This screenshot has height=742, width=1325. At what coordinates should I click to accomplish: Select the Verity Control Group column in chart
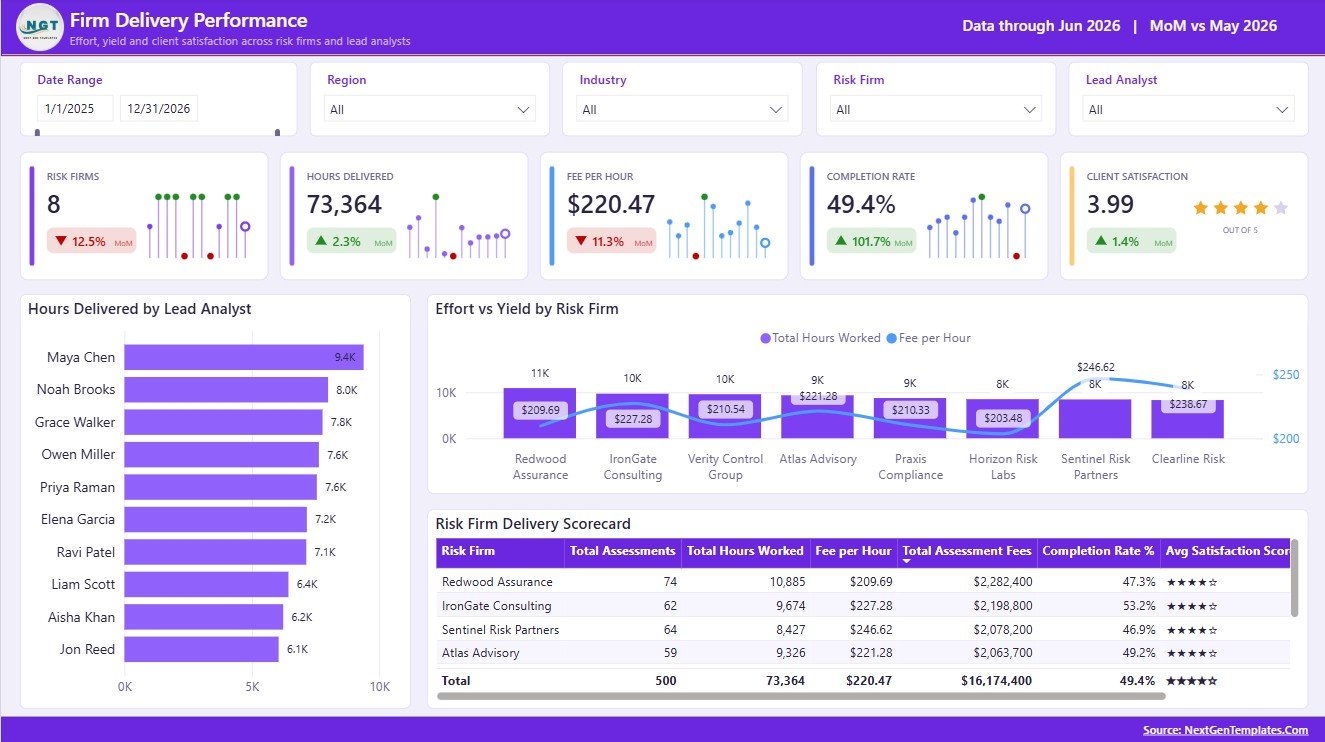tap(725, 416)
